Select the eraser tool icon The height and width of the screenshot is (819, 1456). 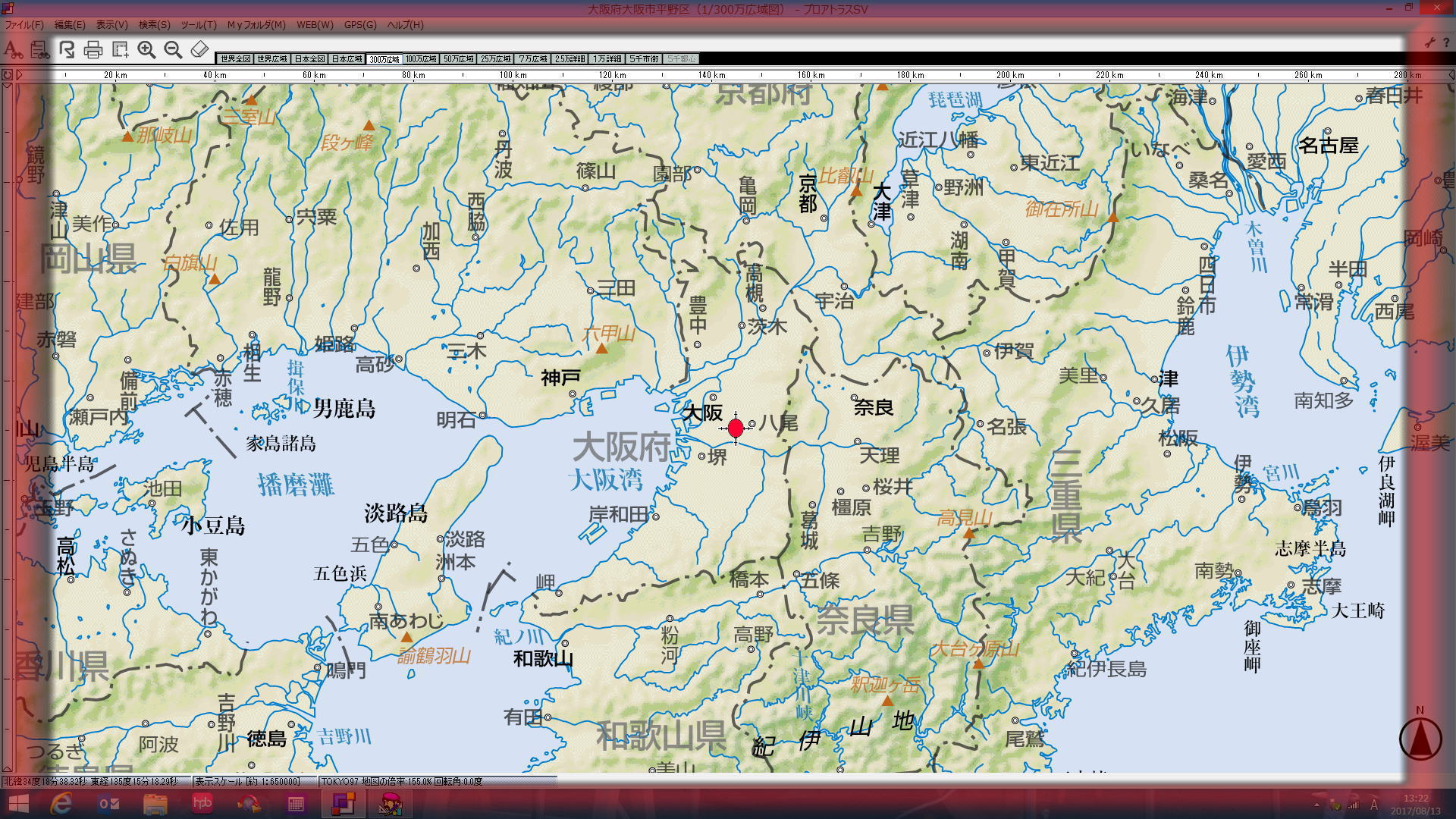pos(199,50)
